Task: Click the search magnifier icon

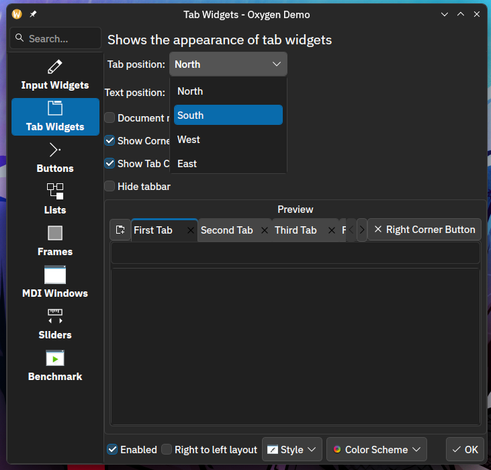Action: pos(19,38)
